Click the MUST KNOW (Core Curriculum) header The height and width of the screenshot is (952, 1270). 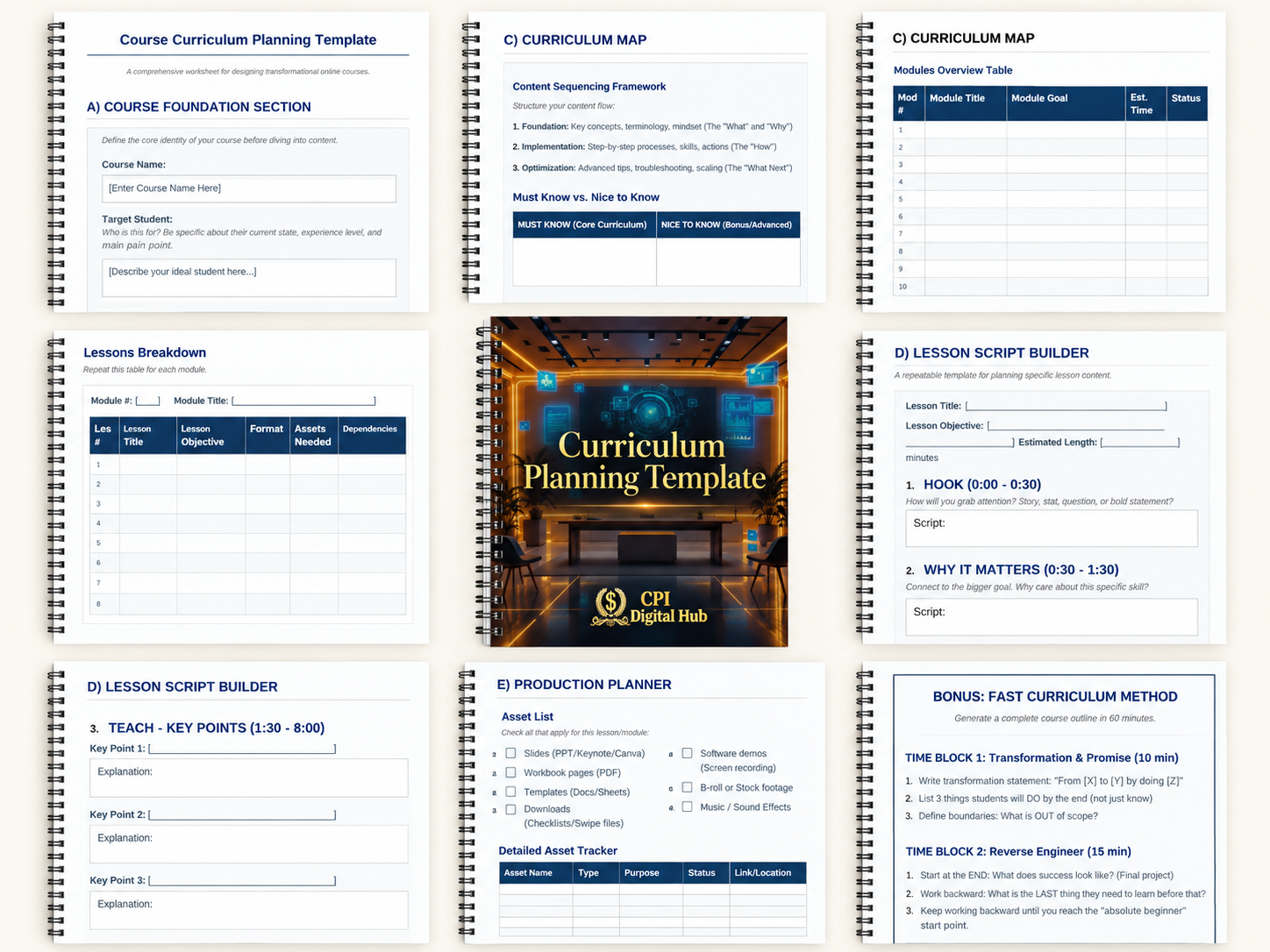pos(584,224)
